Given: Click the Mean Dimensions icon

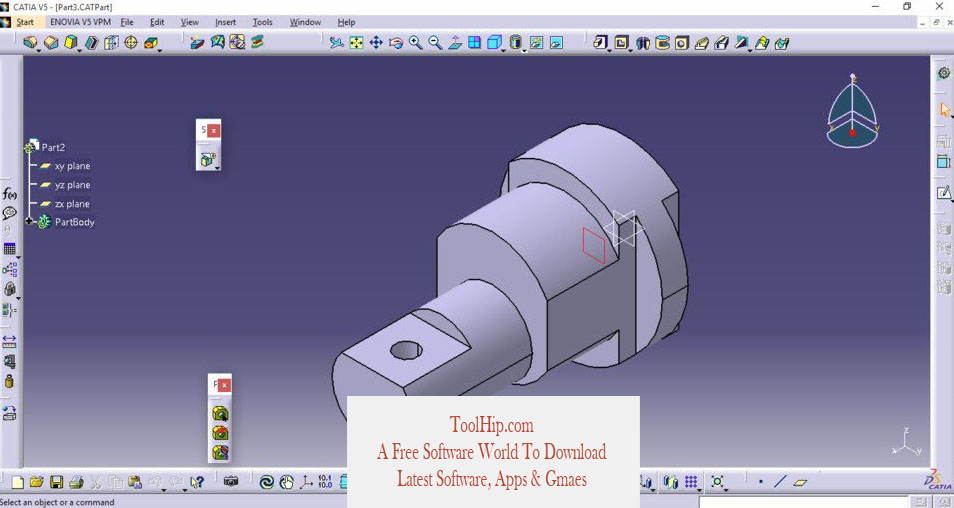Looking at the screenshot, I should click(325, 482).
